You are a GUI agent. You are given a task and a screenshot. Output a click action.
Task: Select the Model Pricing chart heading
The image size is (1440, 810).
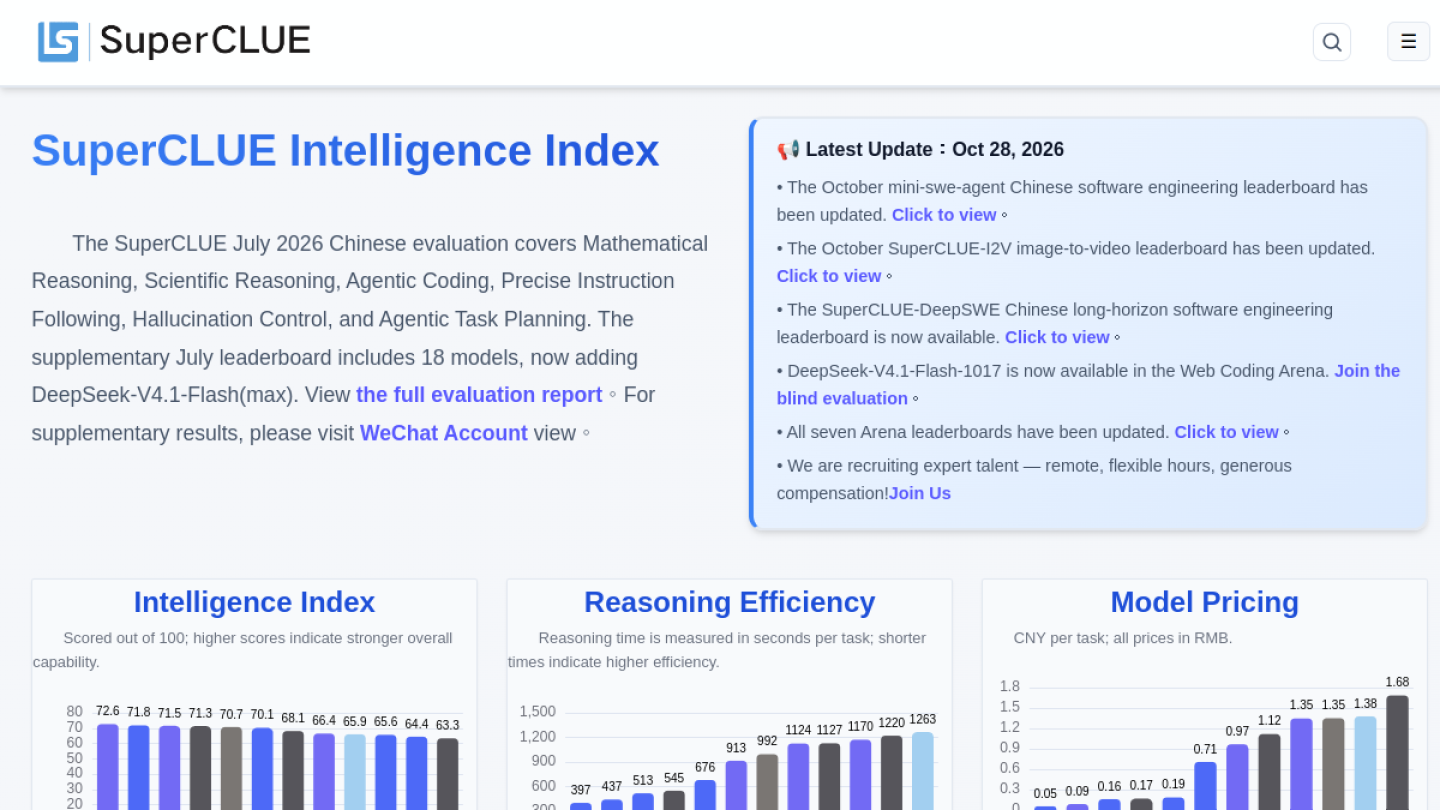(1204, 602)
